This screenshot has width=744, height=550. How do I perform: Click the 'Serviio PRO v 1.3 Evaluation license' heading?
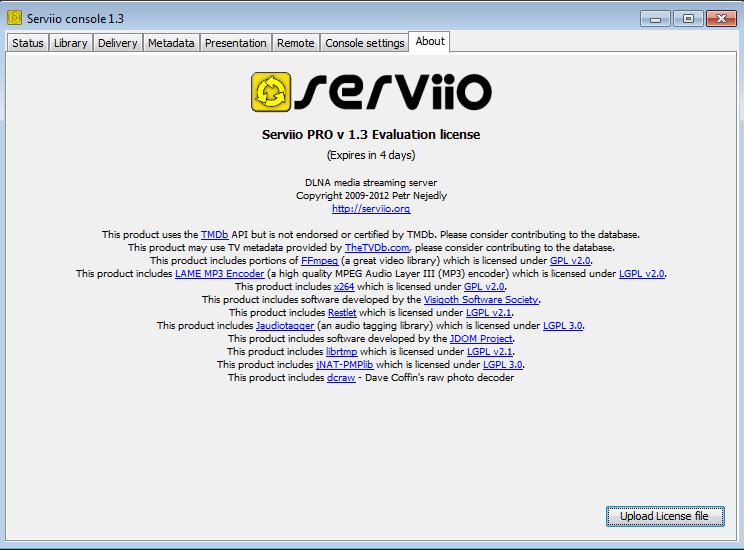tap(371, 135)
